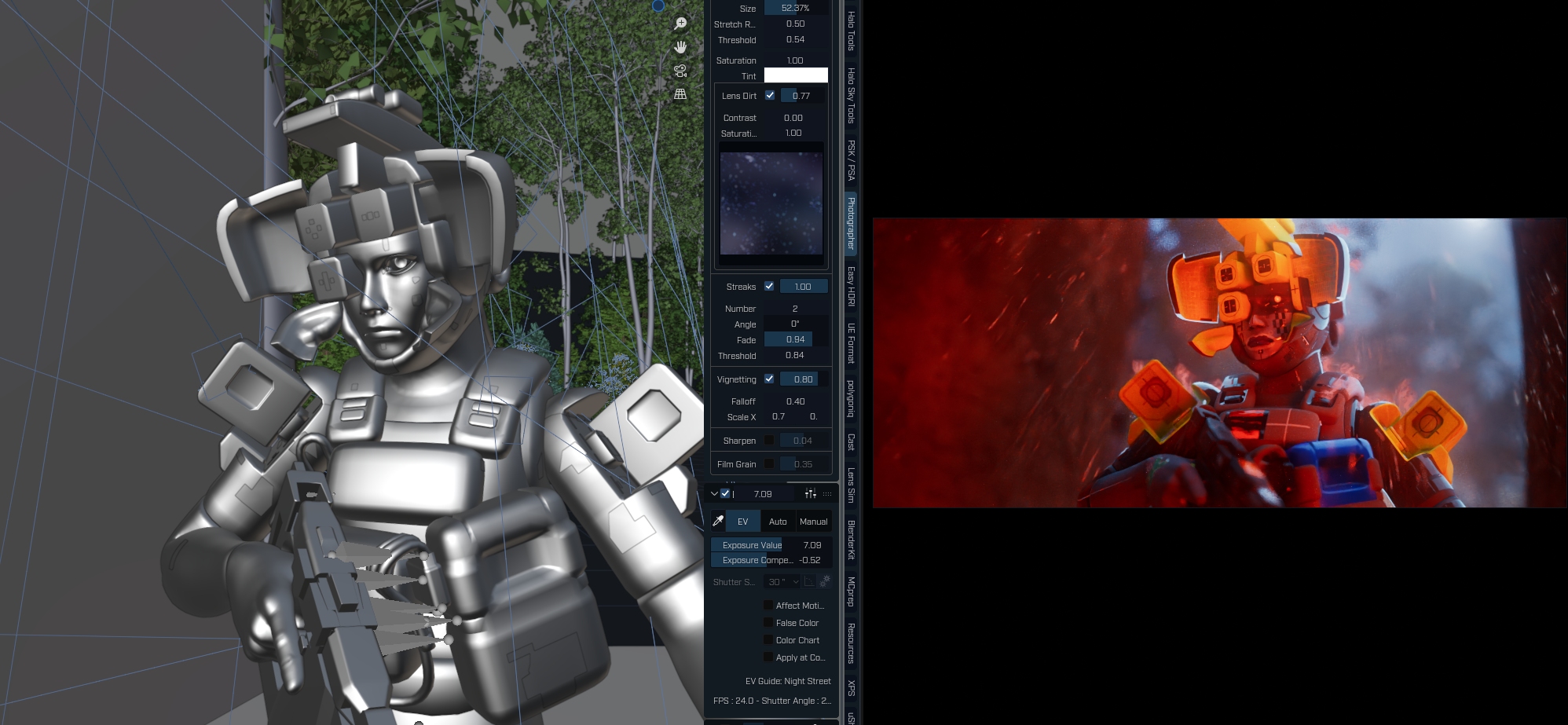Open the Shutter Speed 30" dropdown

click(x=783, y=582)
